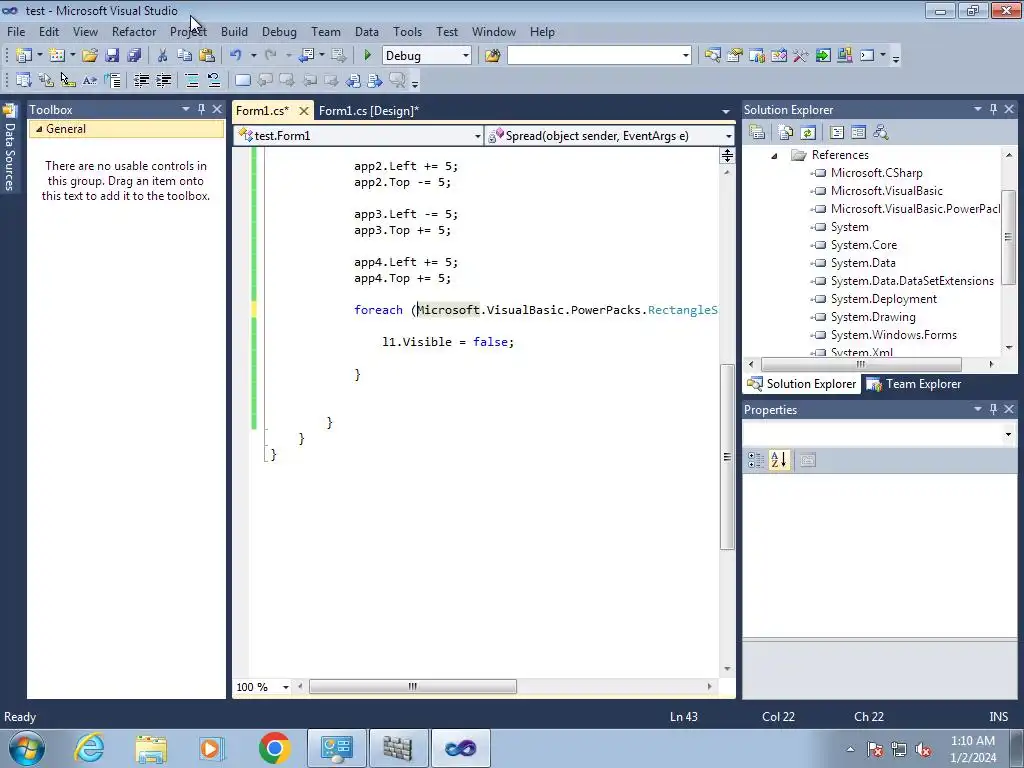The image size is (1024, 768).
Task: Pin or auto-hide the Toolbox panel
Action: tap(201, 109)
